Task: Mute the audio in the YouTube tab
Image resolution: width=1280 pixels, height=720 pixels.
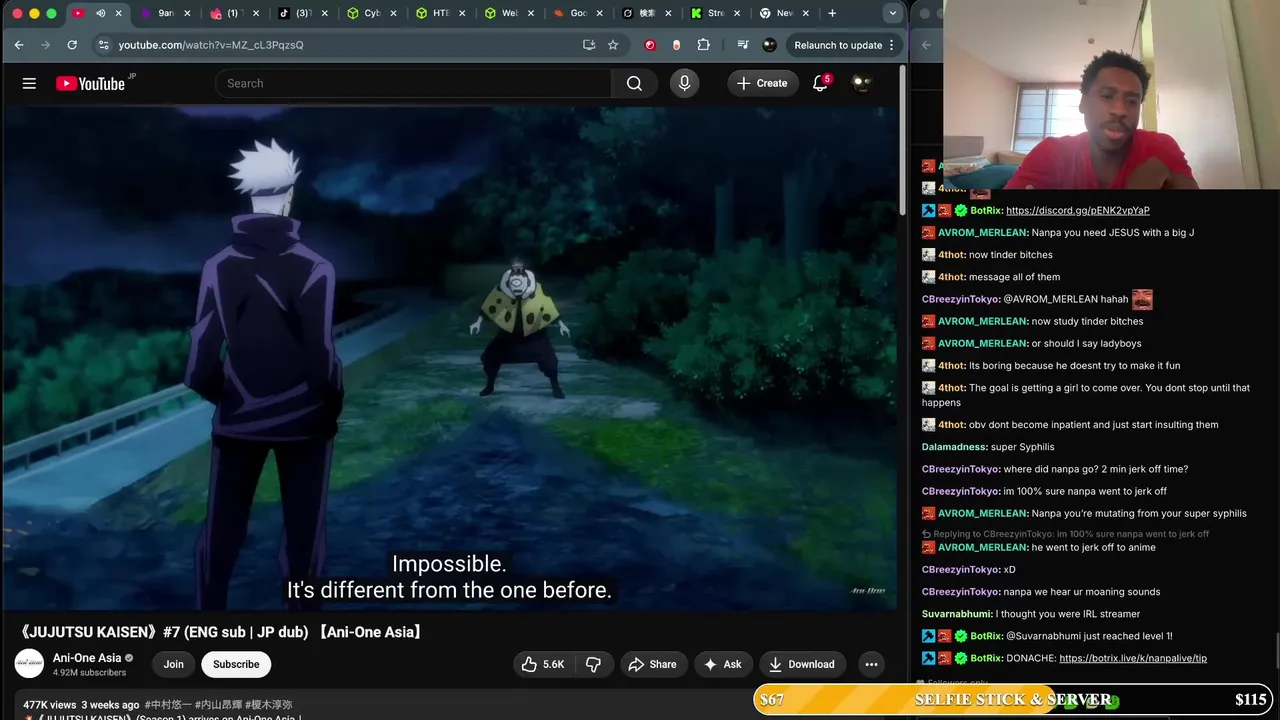Action: 100,13
